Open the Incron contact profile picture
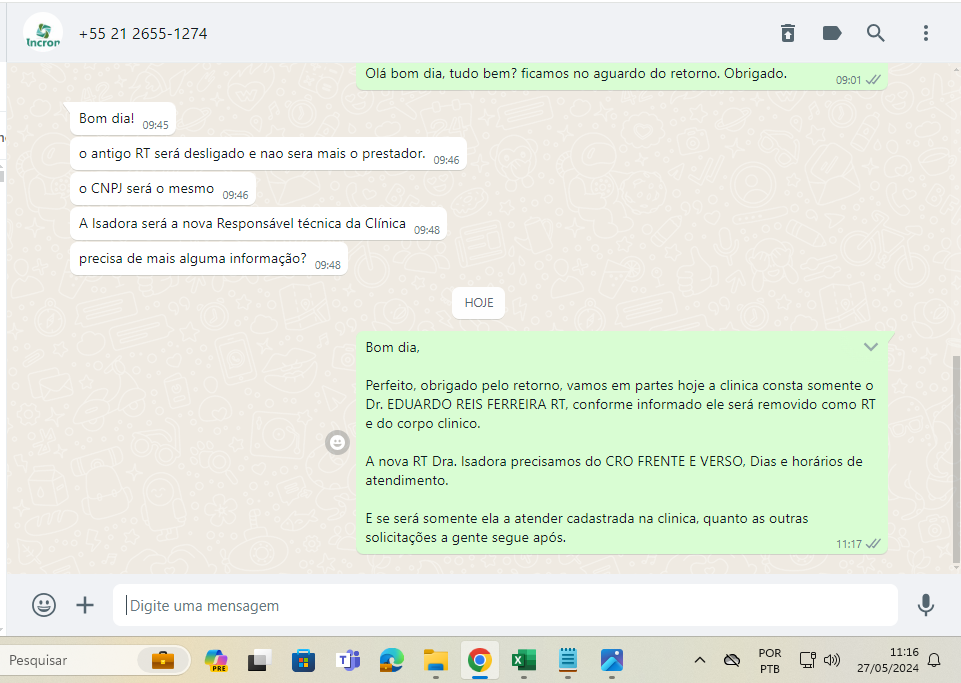The image size is (961, 683). pos(43,33)
